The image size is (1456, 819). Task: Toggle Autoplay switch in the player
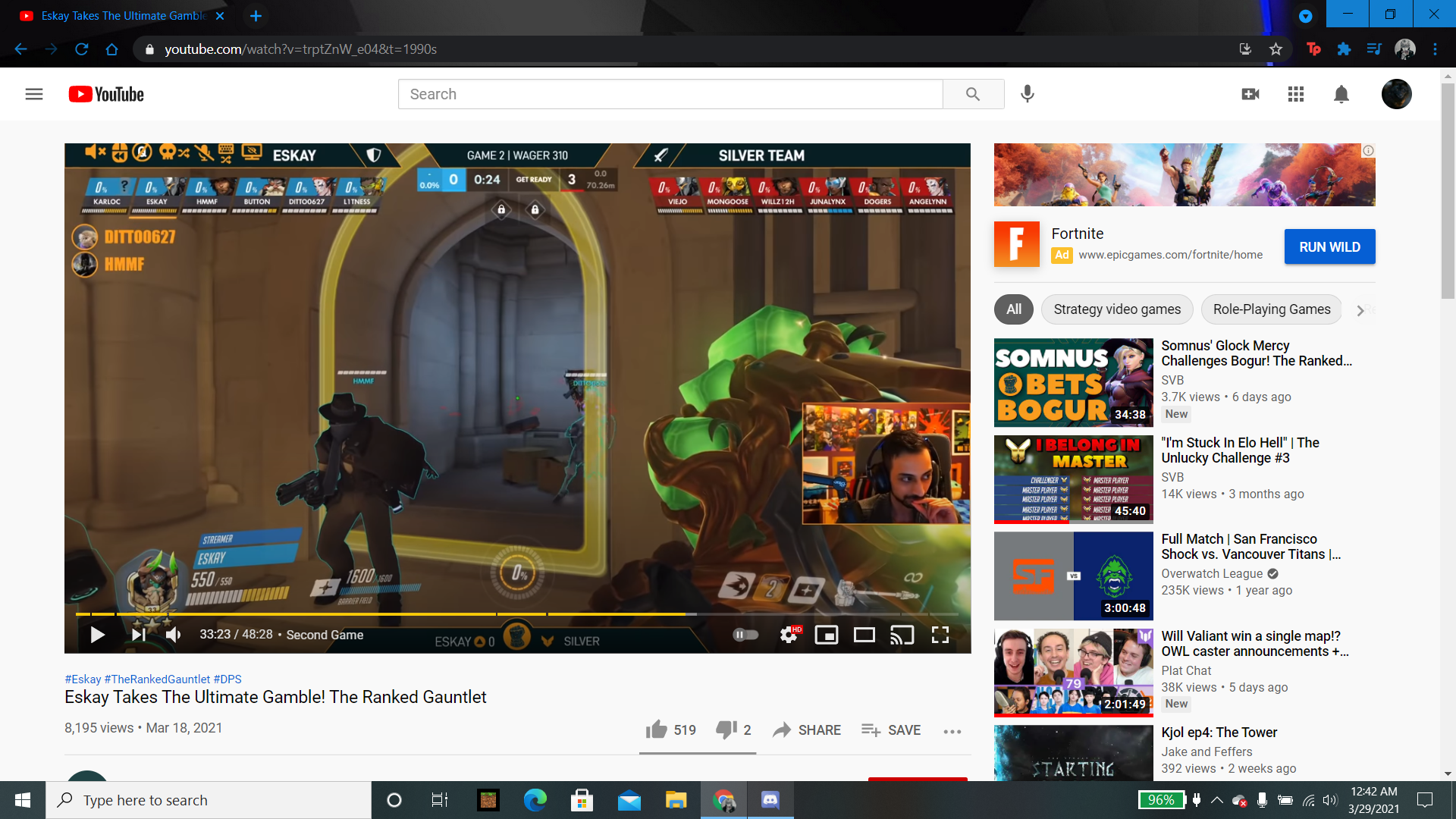pos(744,635)
